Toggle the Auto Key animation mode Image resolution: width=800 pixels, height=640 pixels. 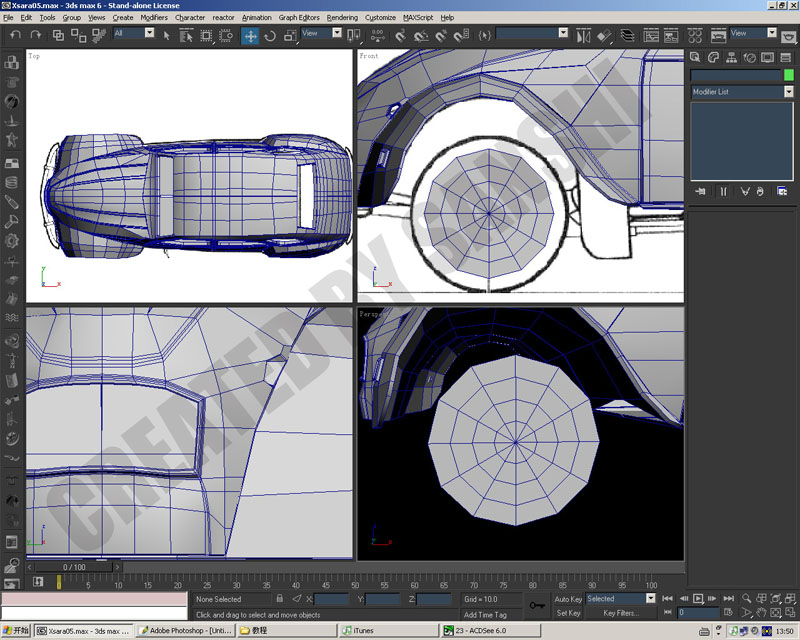point(568,599)
